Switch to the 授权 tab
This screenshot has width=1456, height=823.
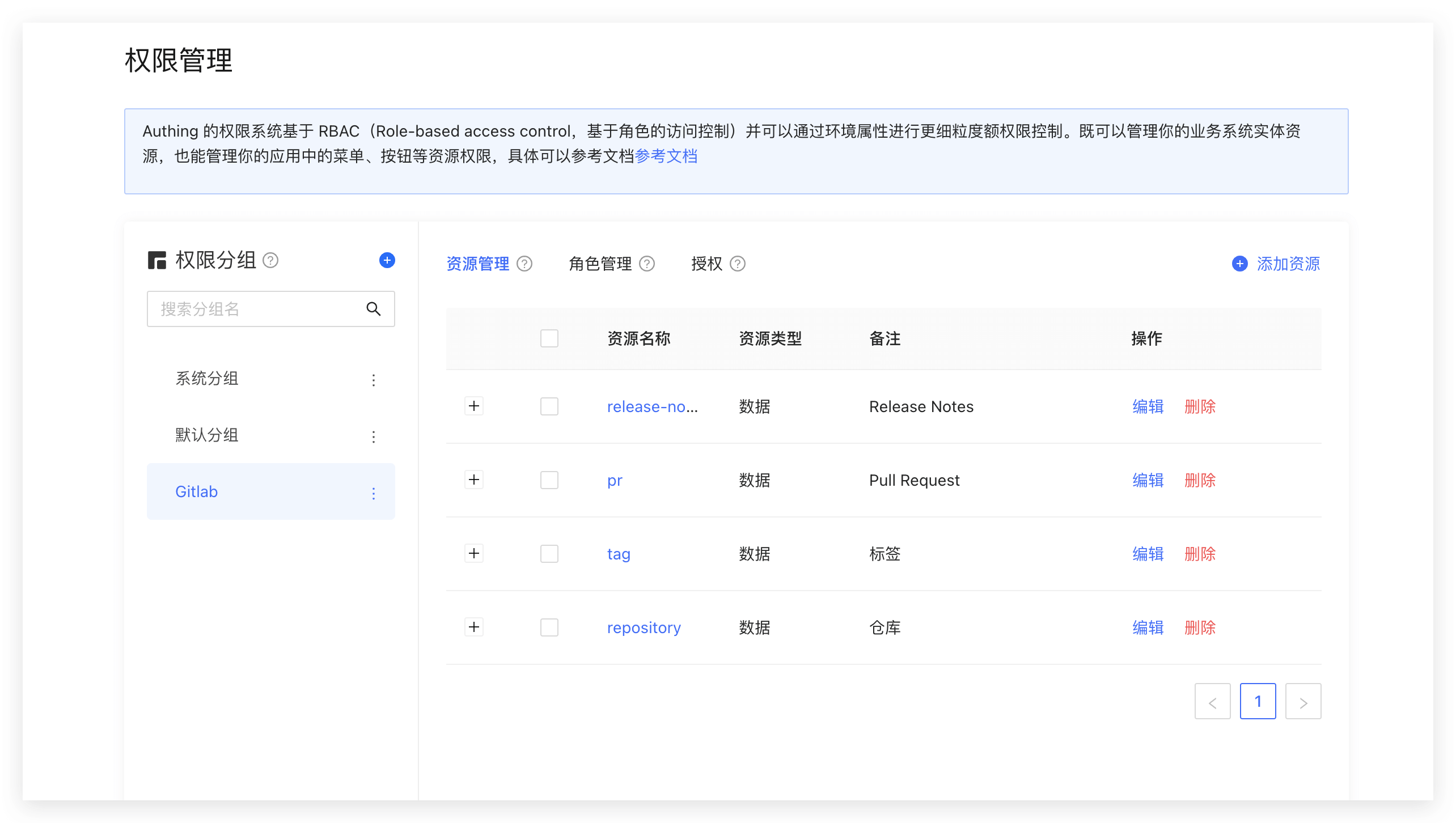(706, 264)
